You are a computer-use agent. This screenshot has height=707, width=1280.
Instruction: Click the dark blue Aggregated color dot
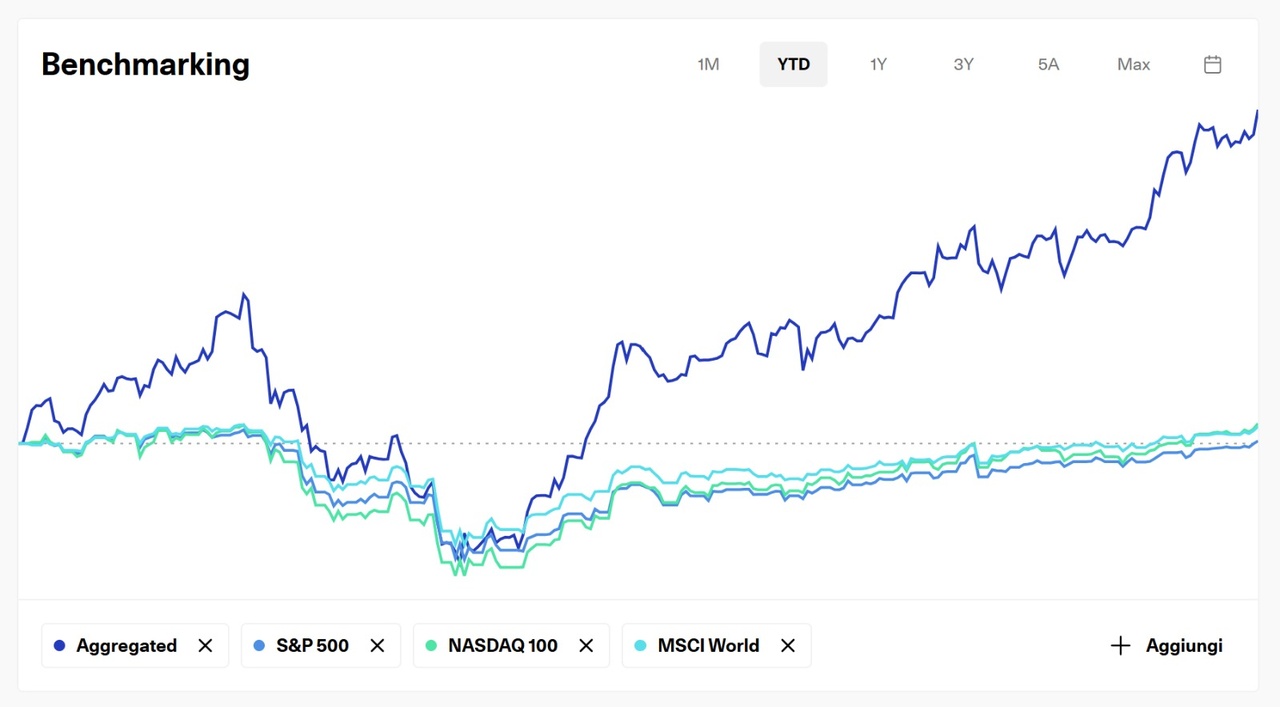[59, 646]
